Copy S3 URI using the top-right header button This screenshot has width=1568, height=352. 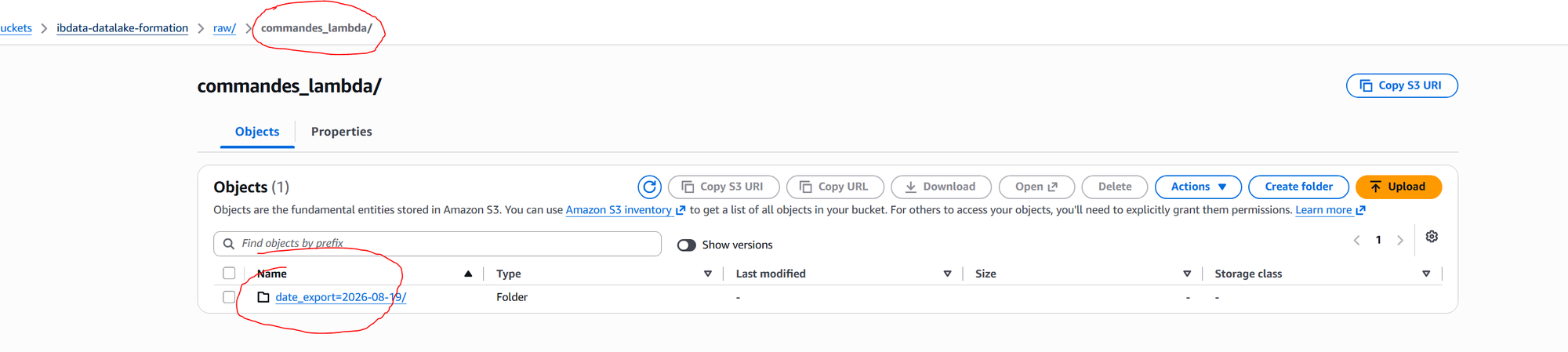pos(1402,85)
